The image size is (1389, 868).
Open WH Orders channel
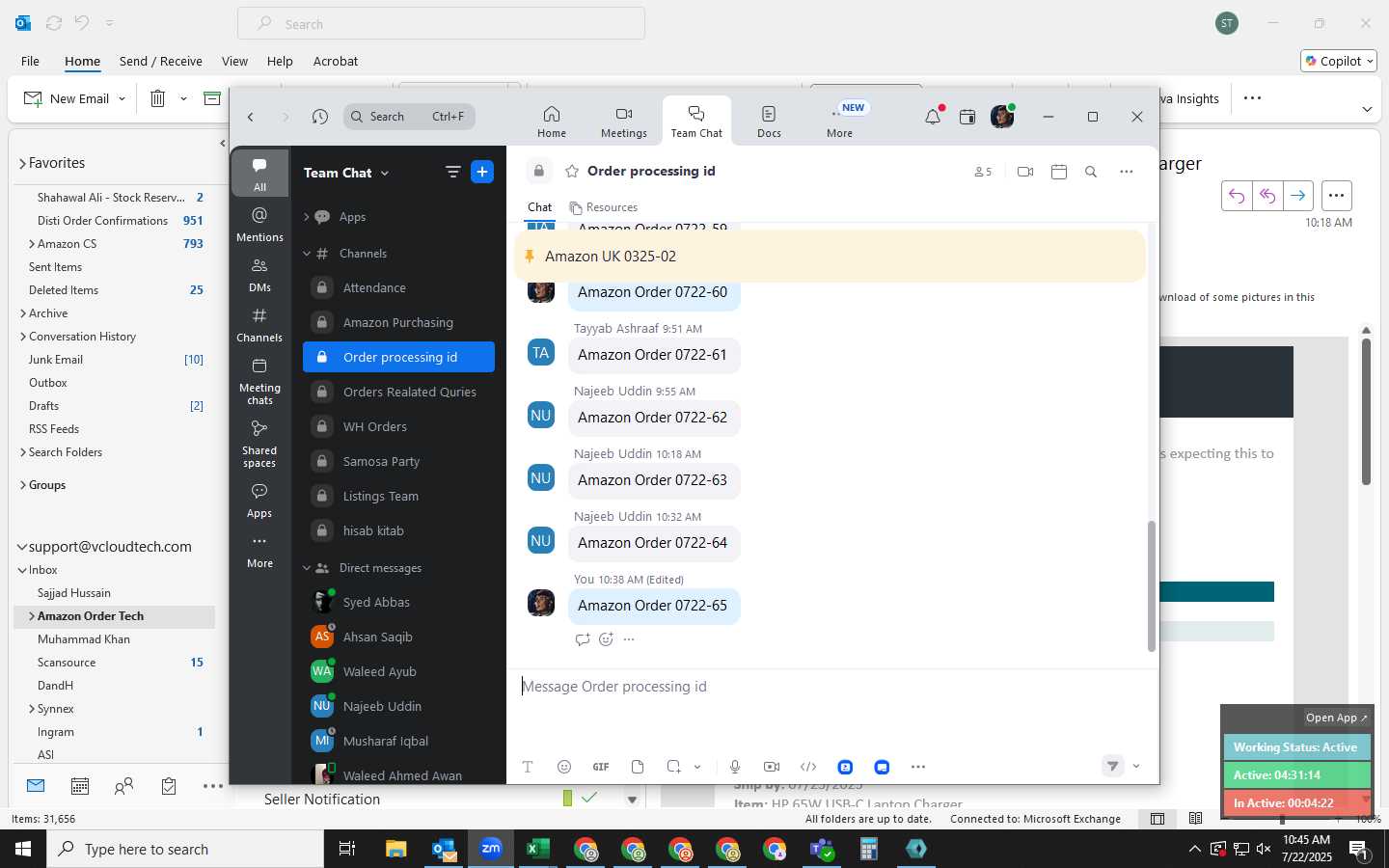click(398, 426)
